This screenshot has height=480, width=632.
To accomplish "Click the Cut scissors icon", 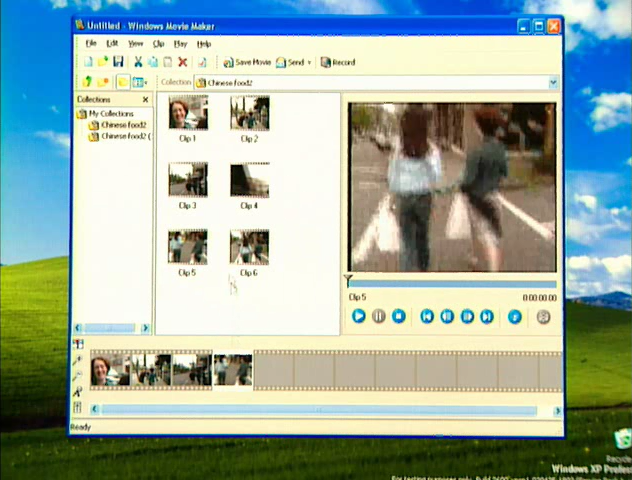I will (138, 62).
